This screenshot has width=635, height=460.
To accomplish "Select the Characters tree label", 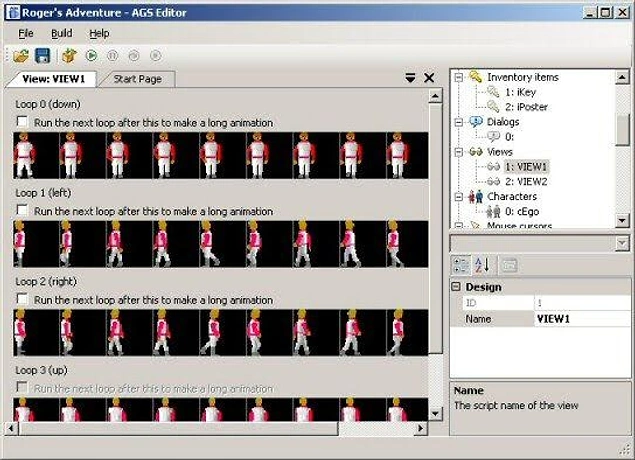I will click(x=512, y=196).
